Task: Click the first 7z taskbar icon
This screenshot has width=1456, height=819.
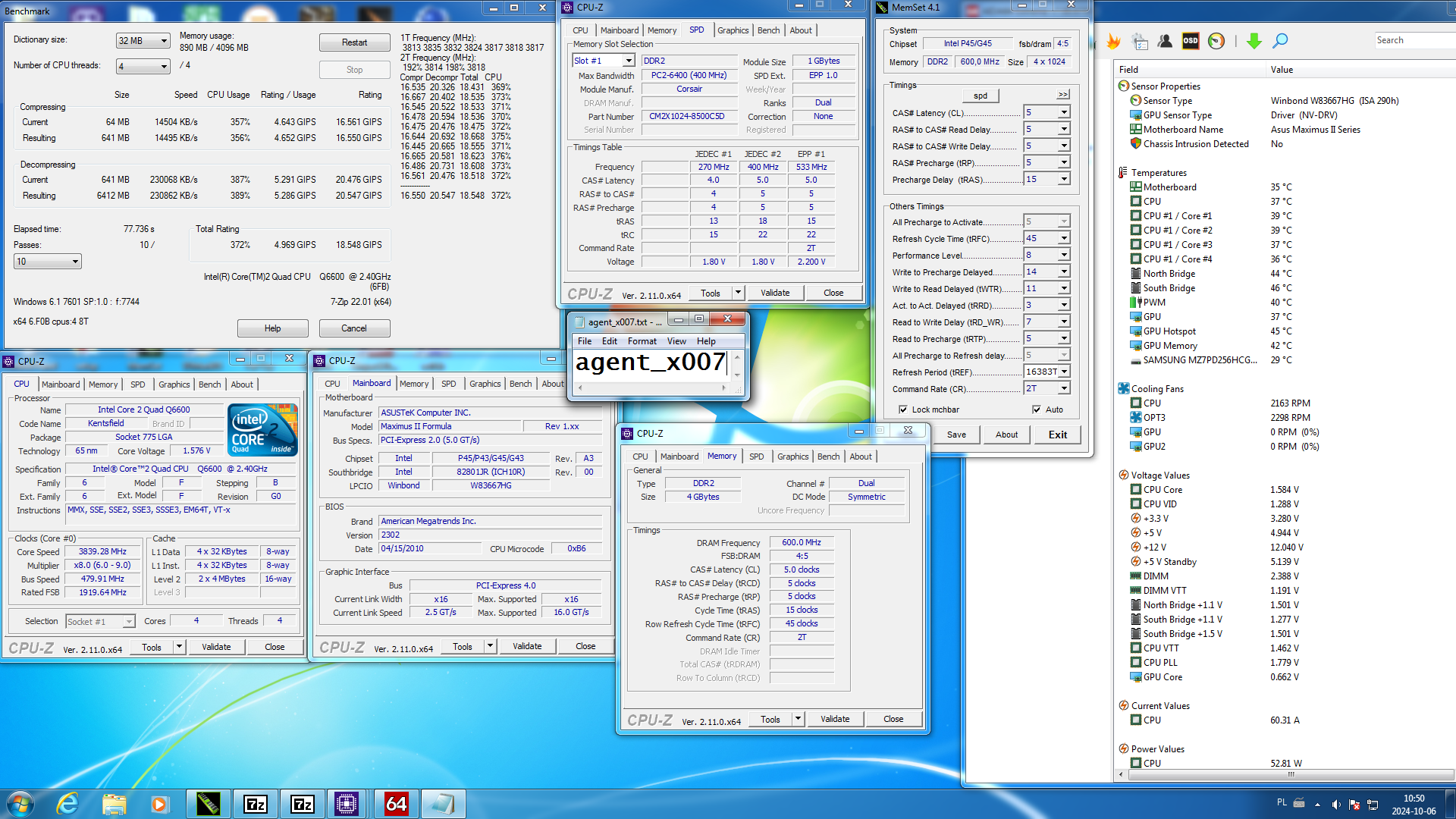Action: pos(256,804)
